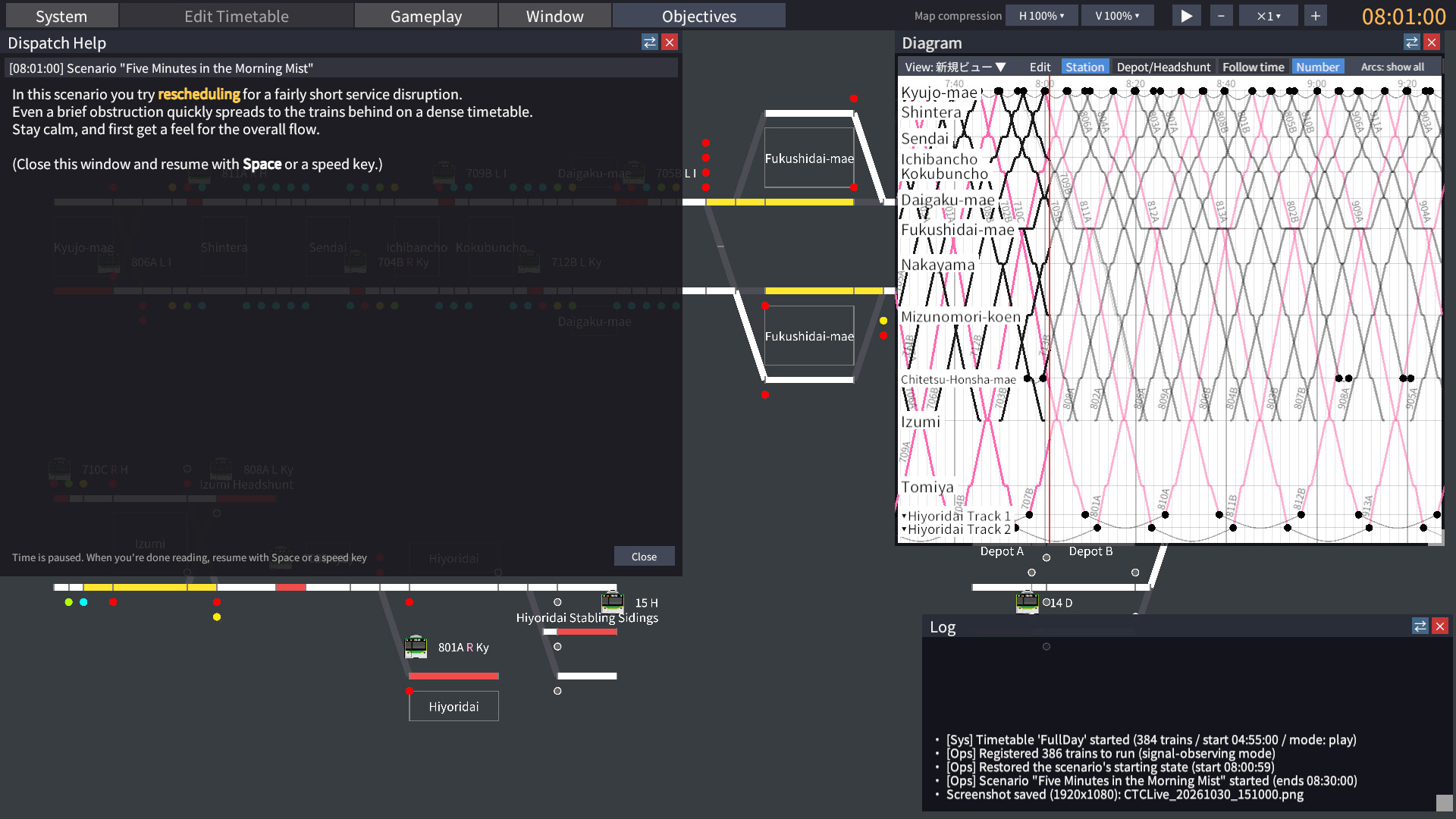This screenshot has width=1456, height=819.
Task: Toggle Depot/Headshunt display in Diagram
Action: tap(1163, 67)
